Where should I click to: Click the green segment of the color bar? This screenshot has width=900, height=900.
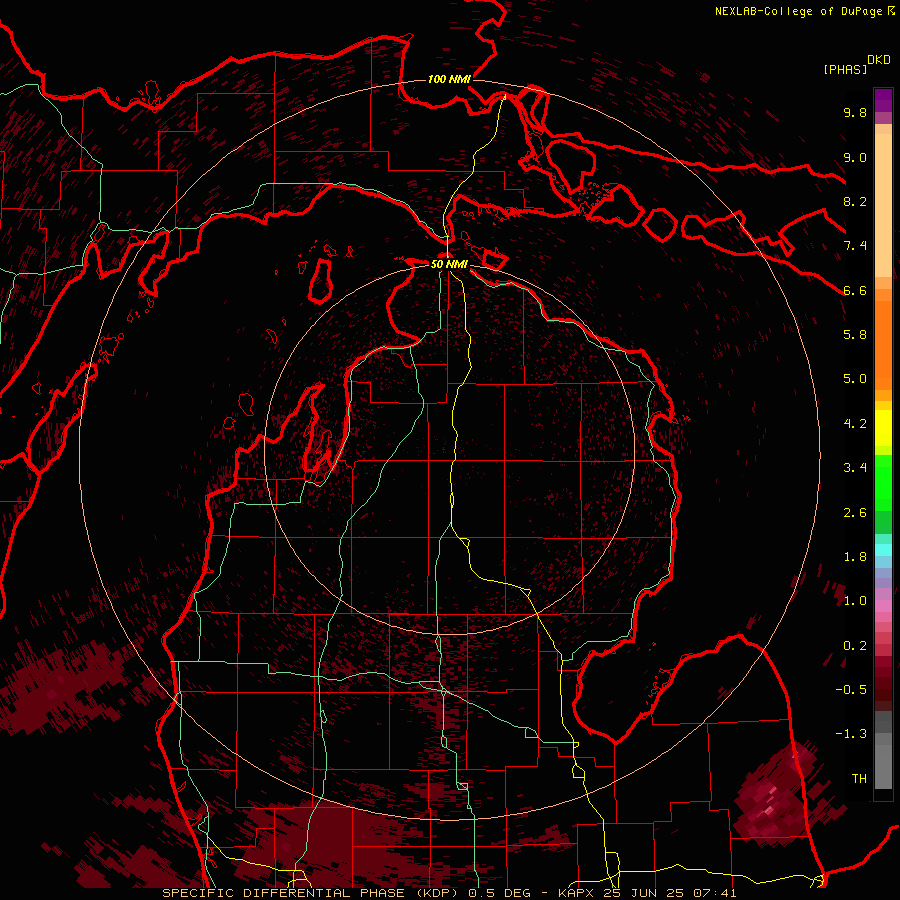click(883, 485)
